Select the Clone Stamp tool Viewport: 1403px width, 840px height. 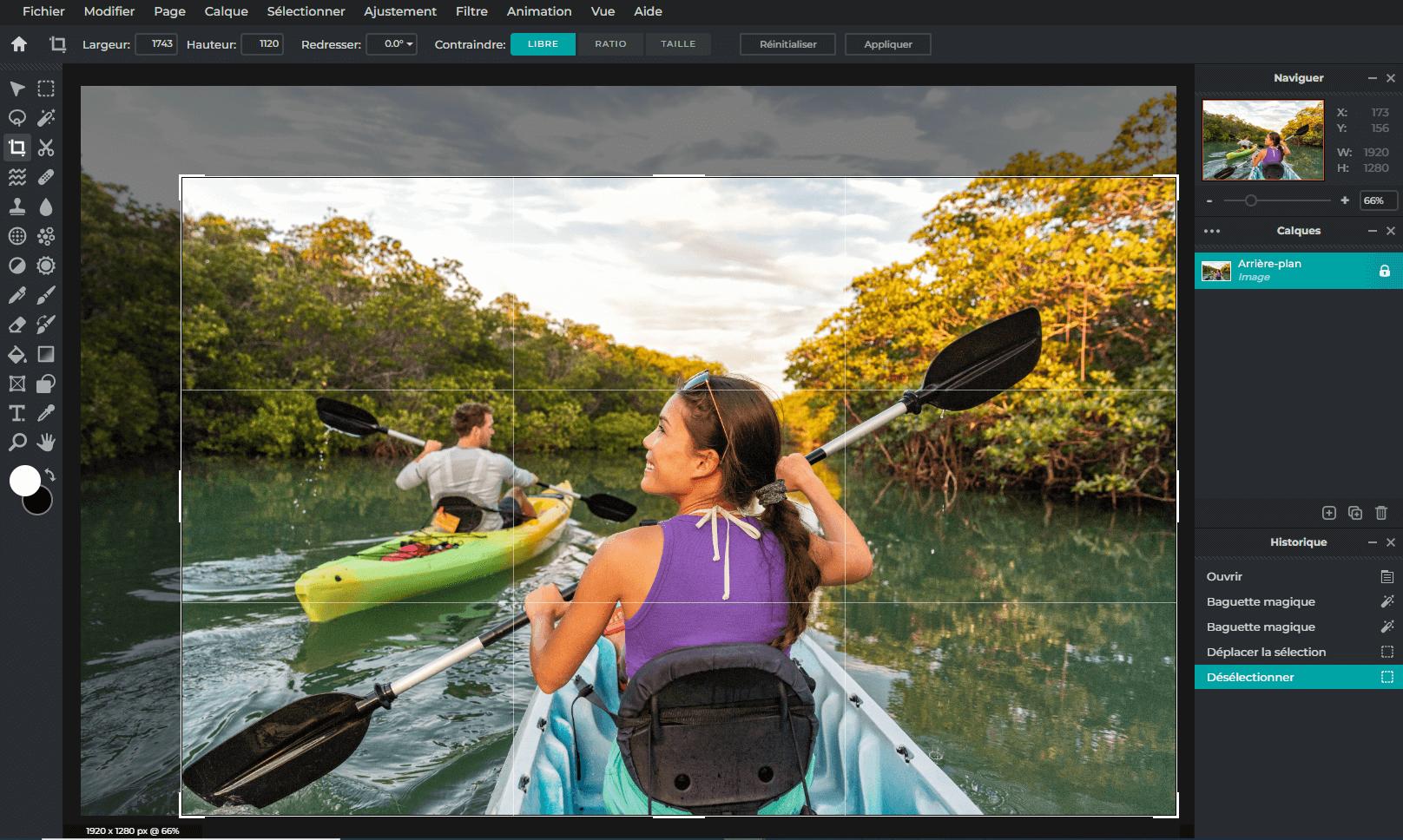point(16,207)
